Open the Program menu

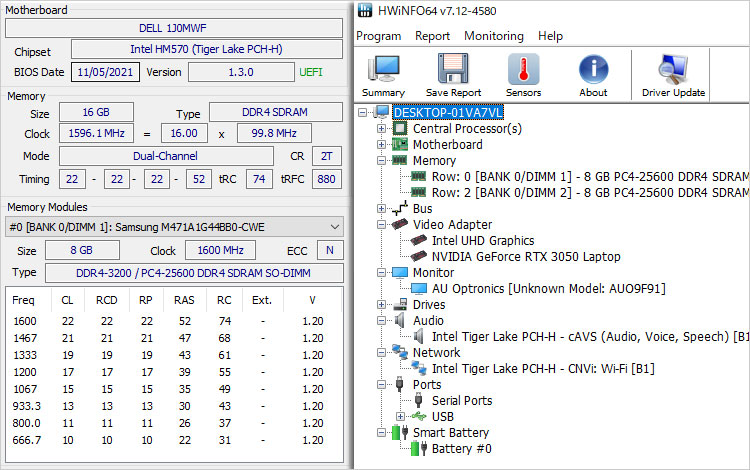[379, 36]
